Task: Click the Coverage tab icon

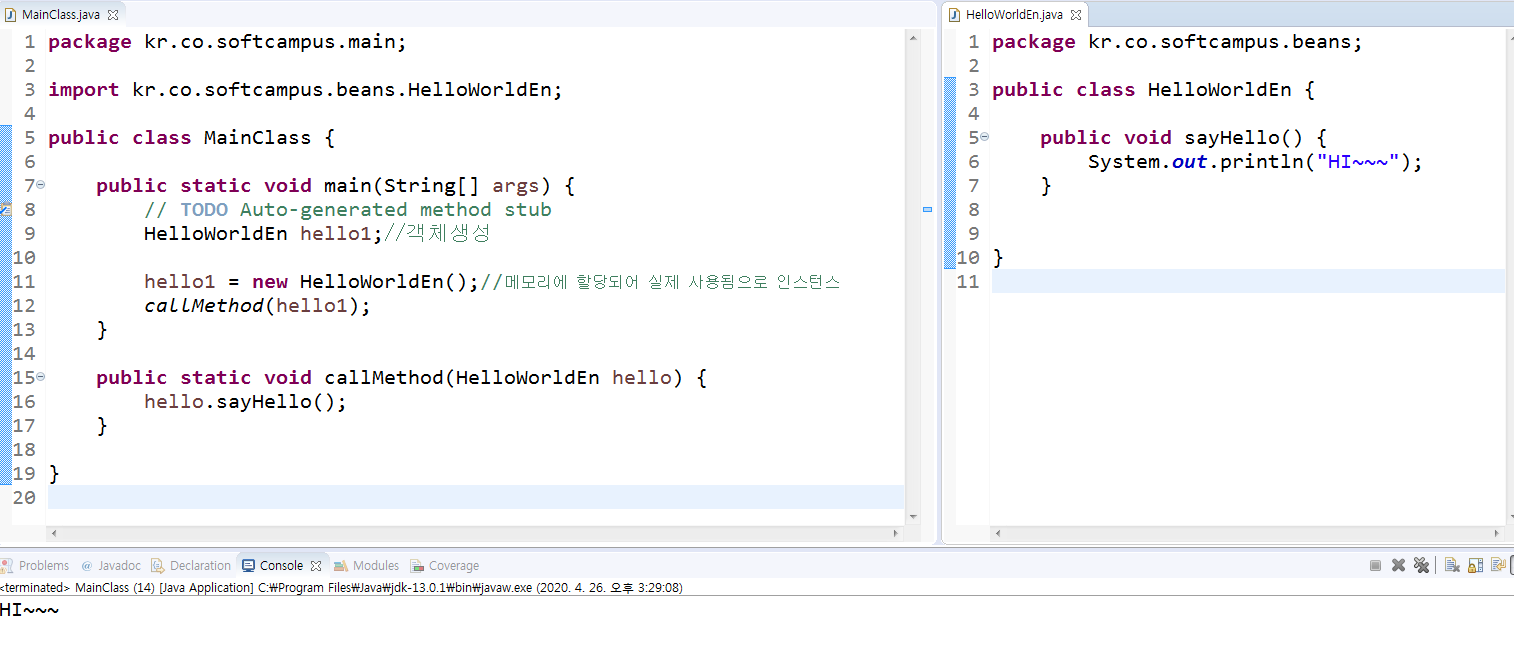Action: pyautogui.click(x=417, y=566)
